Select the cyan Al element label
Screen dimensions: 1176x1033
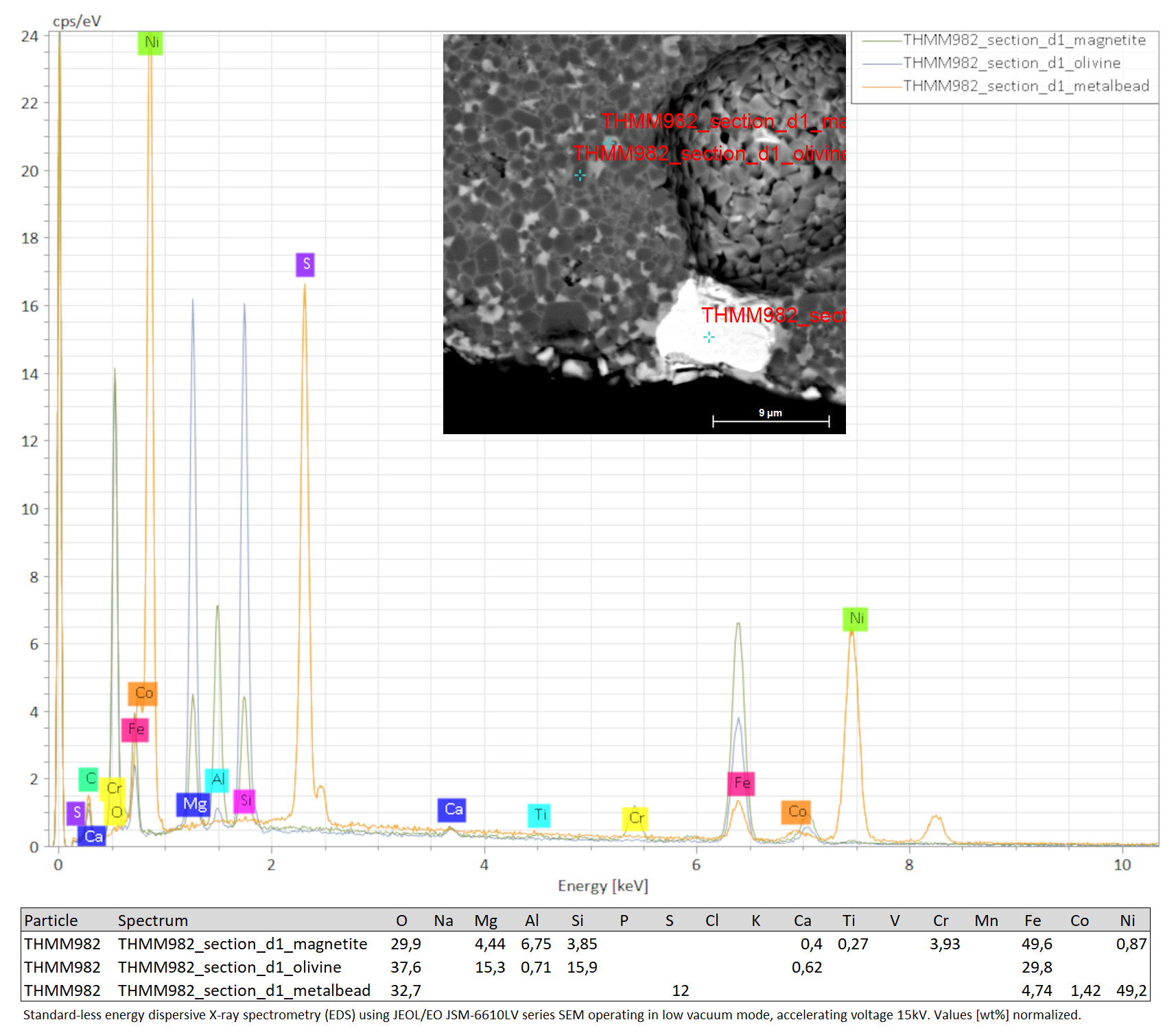[217, 780]
